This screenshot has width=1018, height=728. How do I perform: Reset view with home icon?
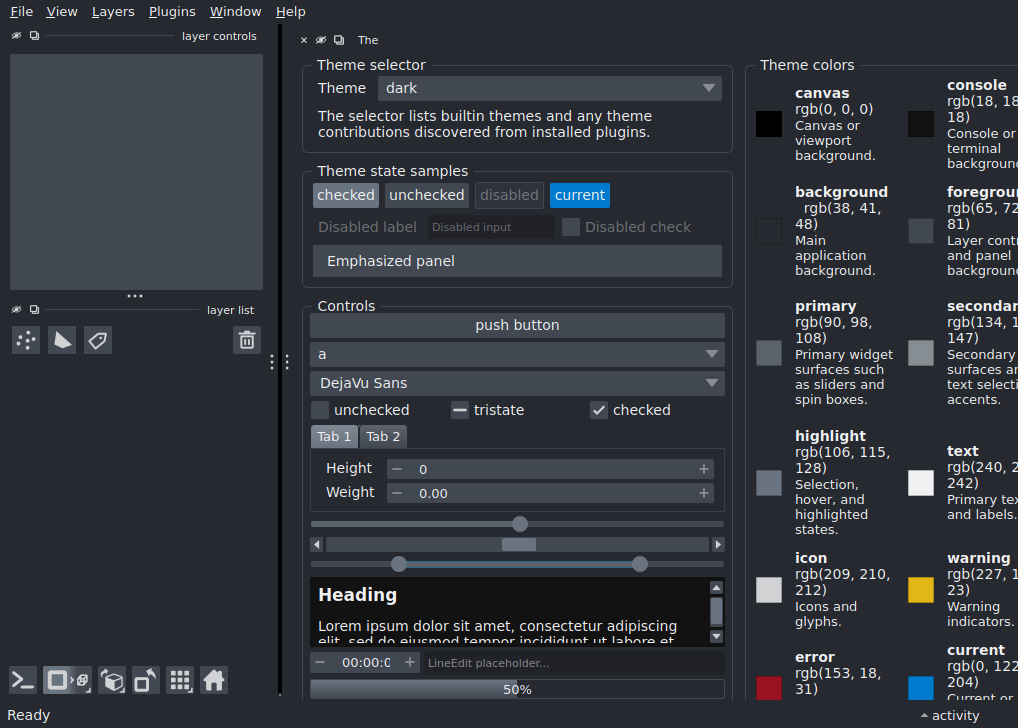pos(214,681)
